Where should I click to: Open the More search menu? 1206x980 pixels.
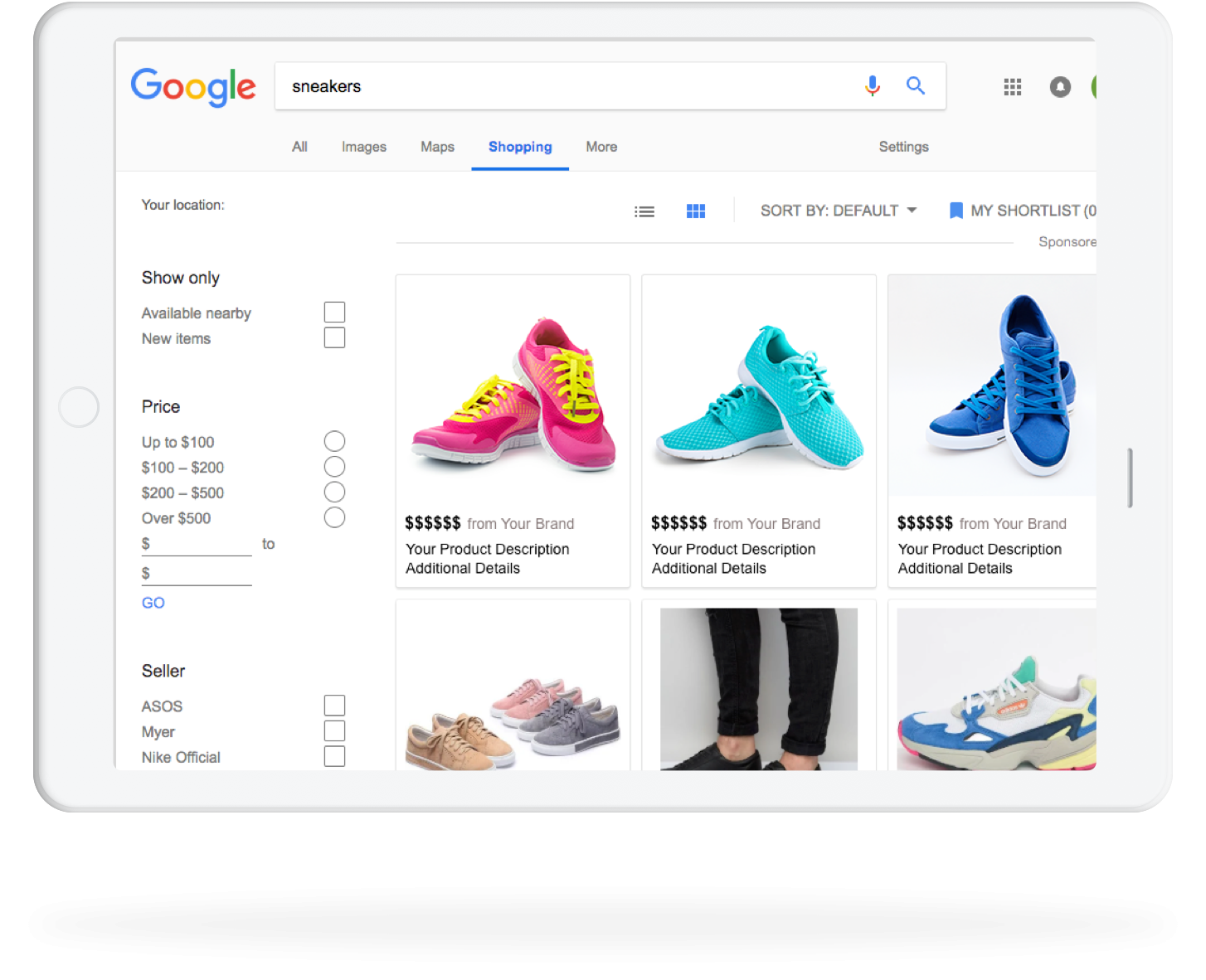click(601, 147)
